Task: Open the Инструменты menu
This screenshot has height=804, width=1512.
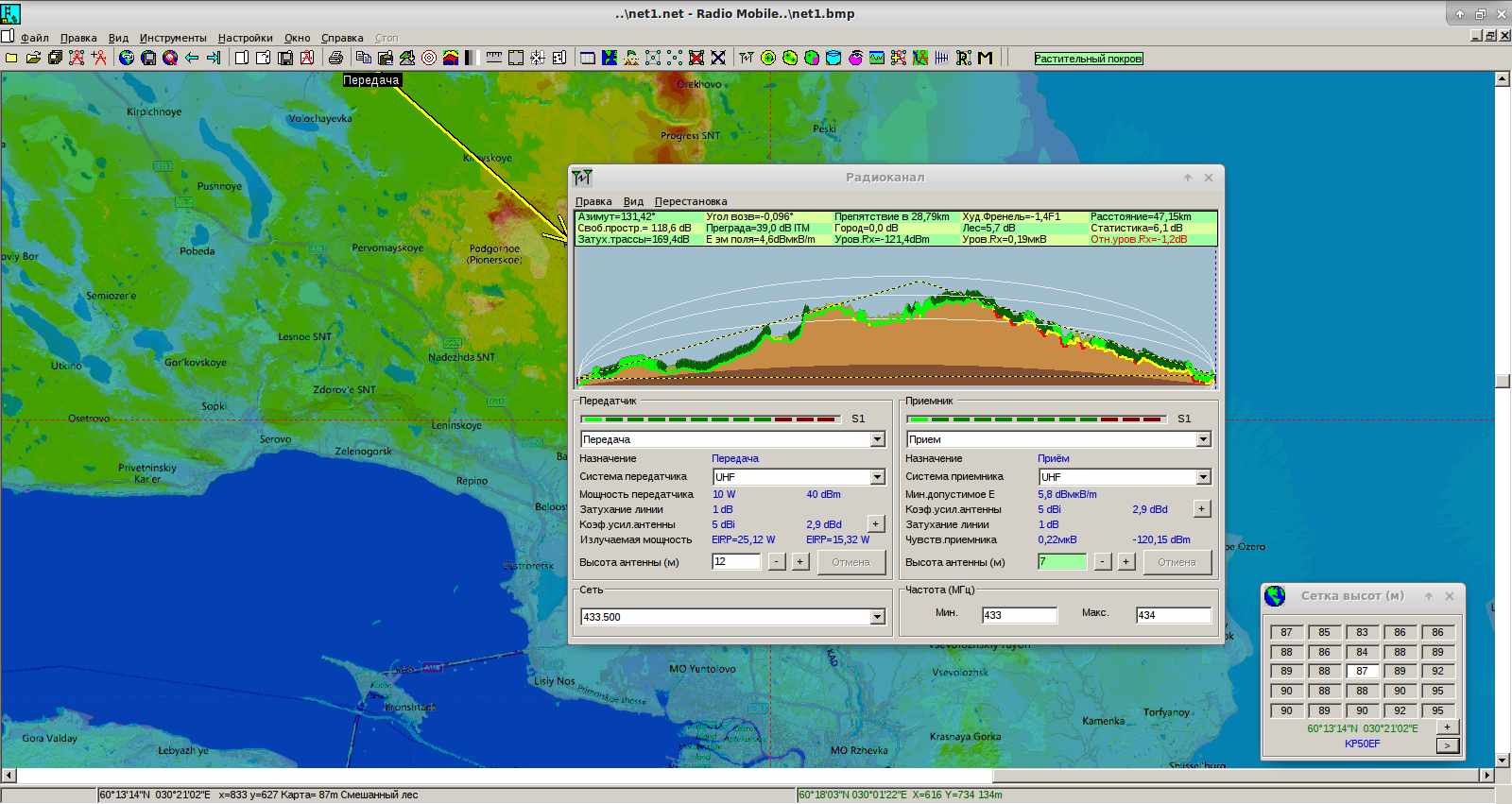Action: tap(173, 38)
